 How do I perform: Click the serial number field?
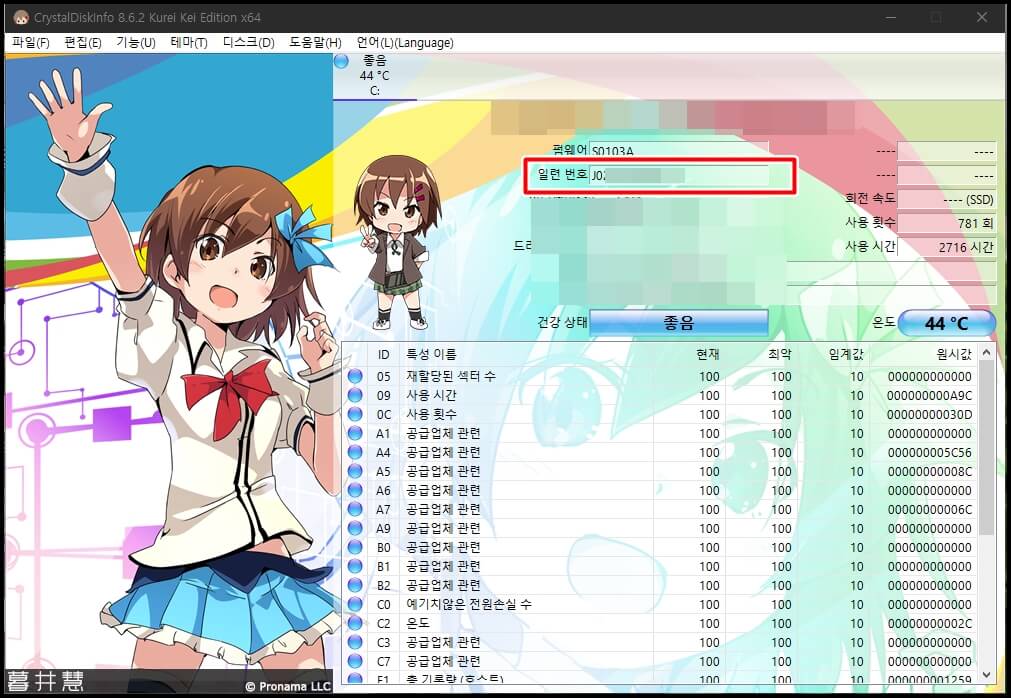coord(679,175)
